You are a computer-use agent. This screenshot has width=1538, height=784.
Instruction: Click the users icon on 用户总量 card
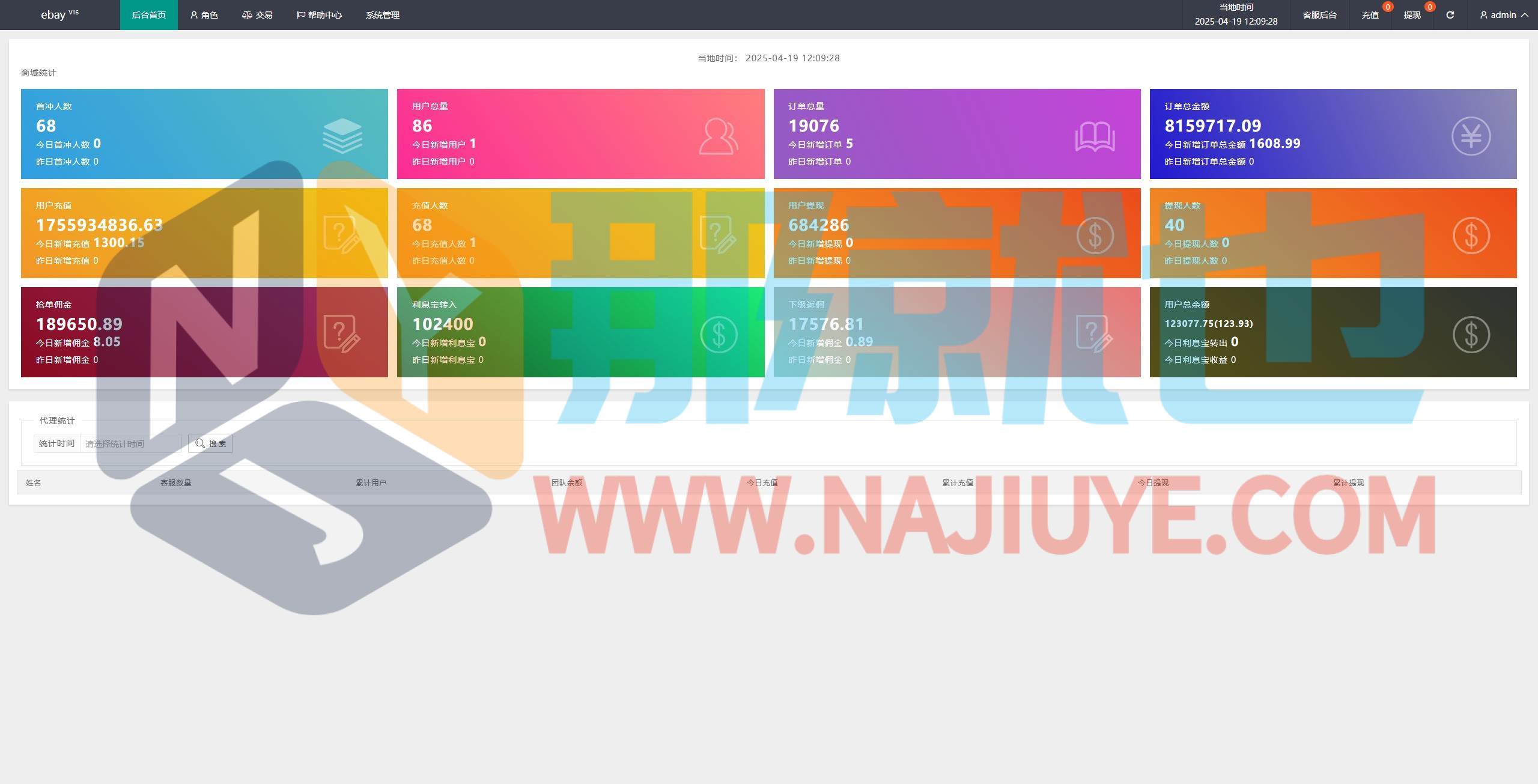click(718, 136)
